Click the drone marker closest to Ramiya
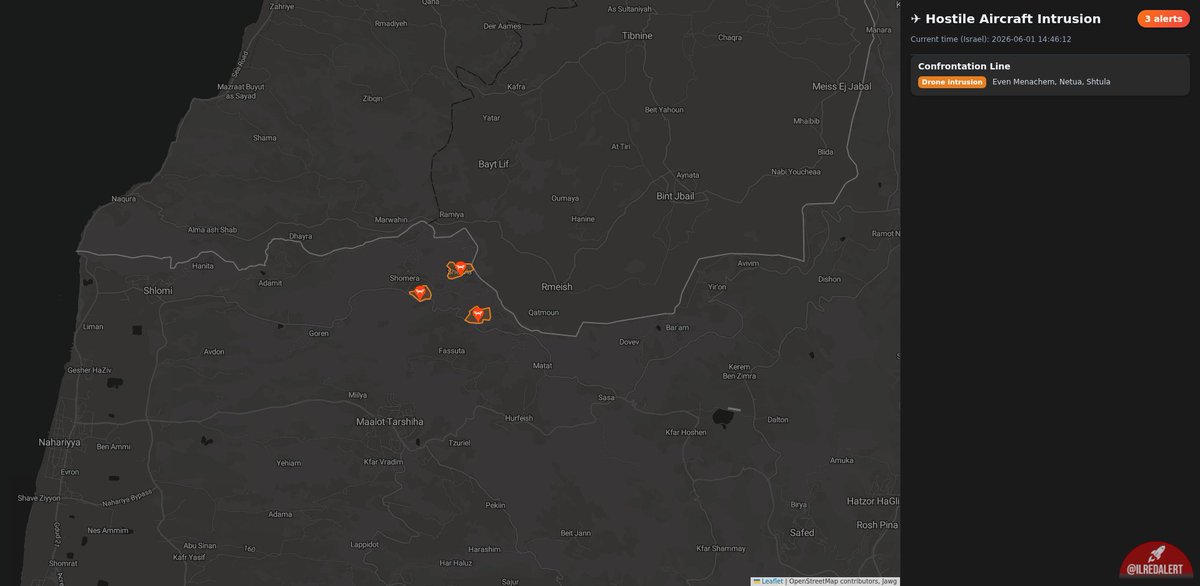This screenshot has height=586, width=1200. tap(460, 268)
